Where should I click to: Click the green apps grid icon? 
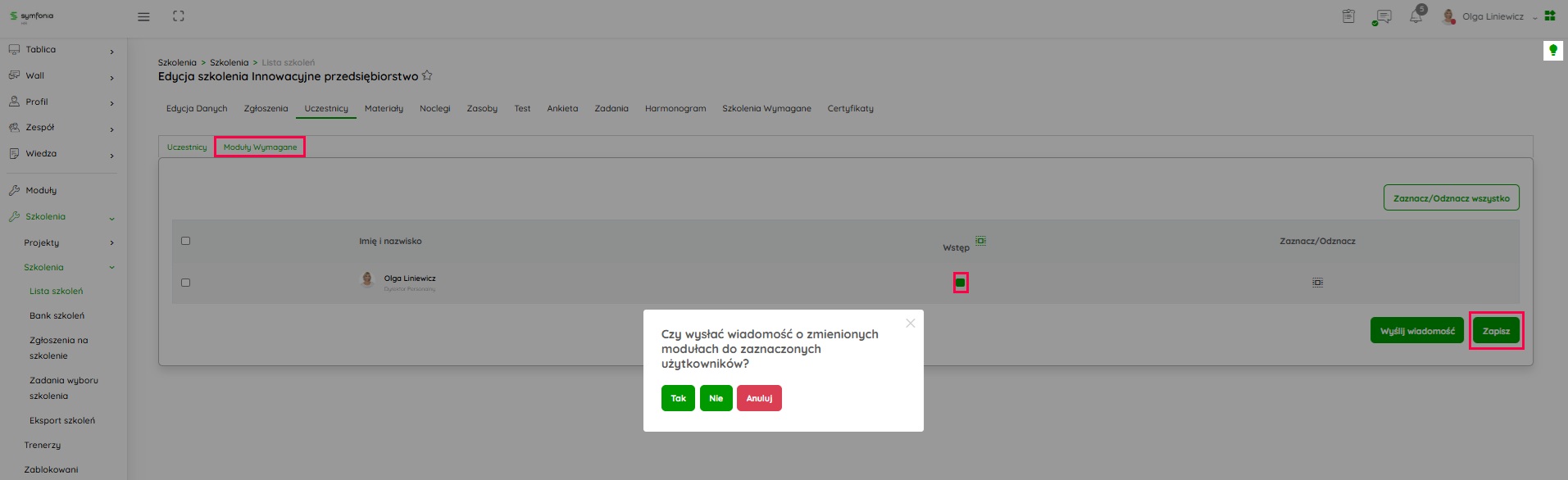(1549, 16)
